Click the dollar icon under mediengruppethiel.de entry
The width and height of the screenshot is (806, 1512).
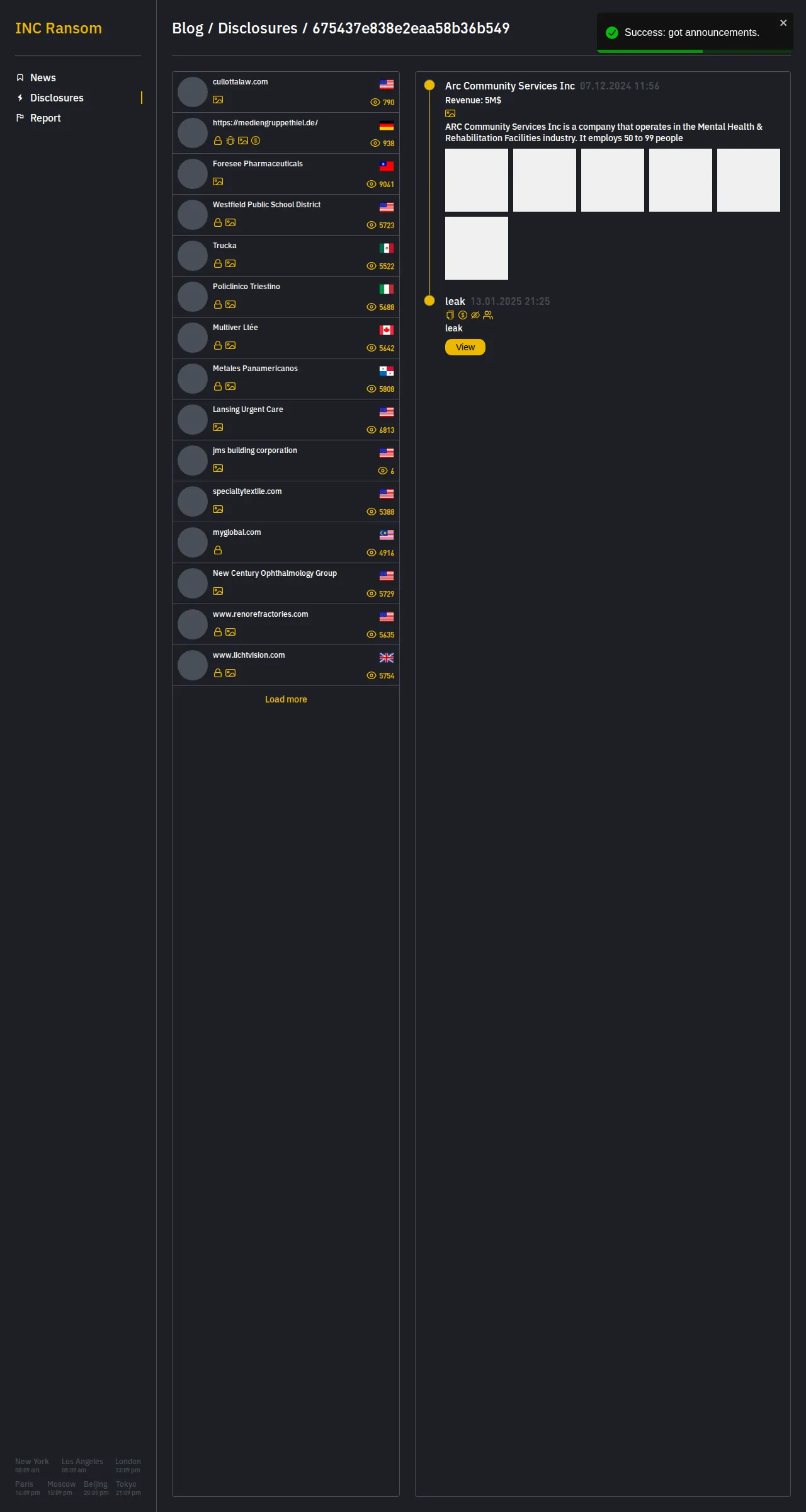click(x=256, y=140)
